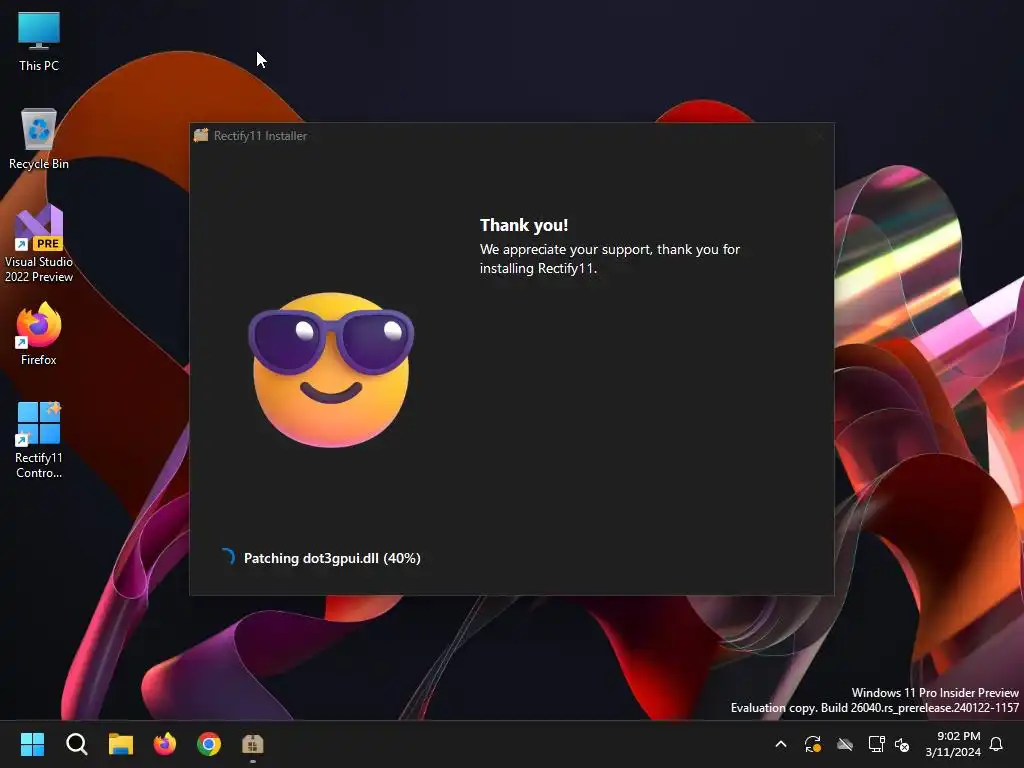Open the Windows Start menu
This screenshot has height=768, width=1024.
pyautogui.click(x=32, y=744)
